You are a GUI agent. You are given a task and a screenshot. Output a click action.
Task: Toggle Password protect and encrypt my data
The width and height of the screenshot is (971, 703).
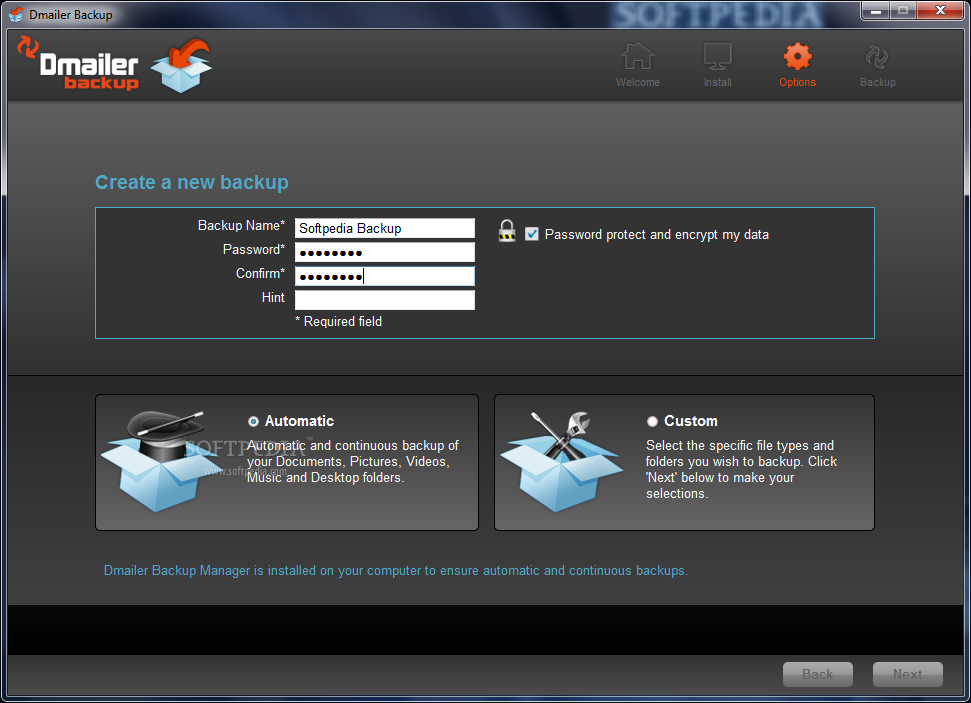(x=531, y=234)
